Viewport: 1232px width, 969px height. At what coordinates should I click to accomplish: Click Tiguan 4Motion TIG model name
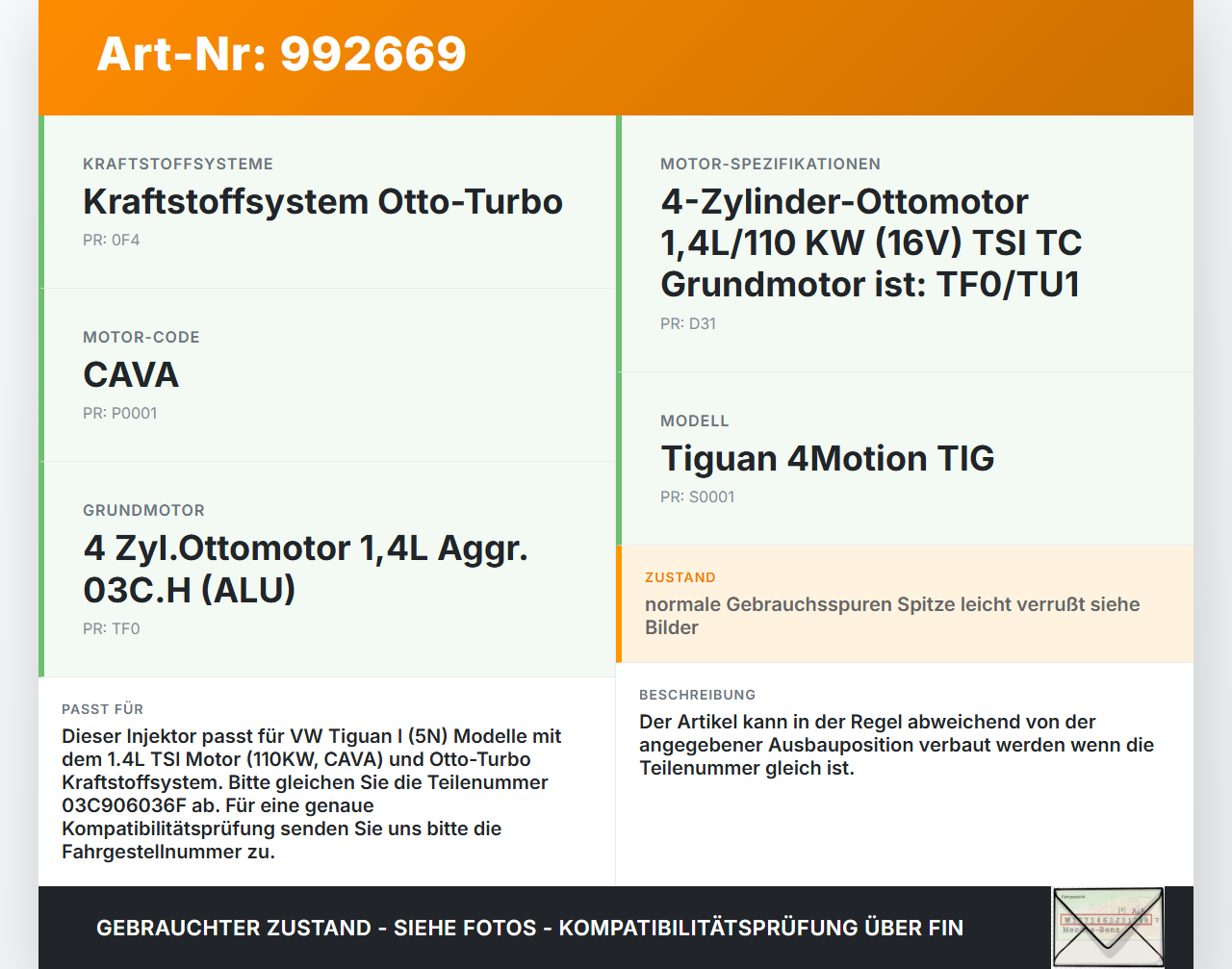[x=828, y=459]
